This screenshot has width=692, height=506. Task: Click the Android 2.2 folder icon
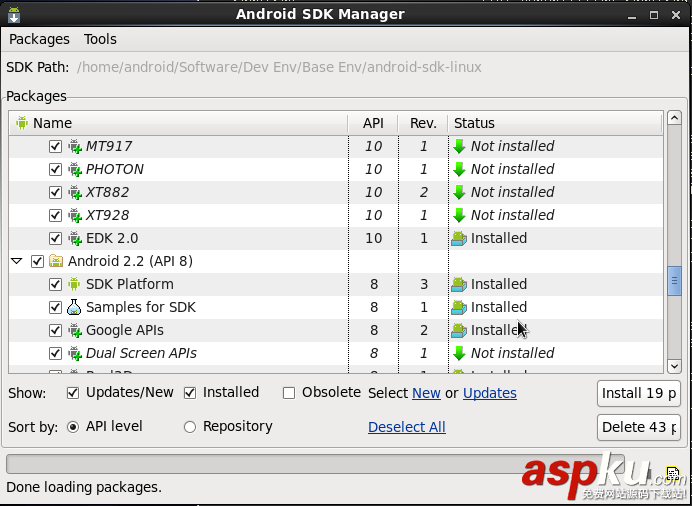tap(56, 261)
